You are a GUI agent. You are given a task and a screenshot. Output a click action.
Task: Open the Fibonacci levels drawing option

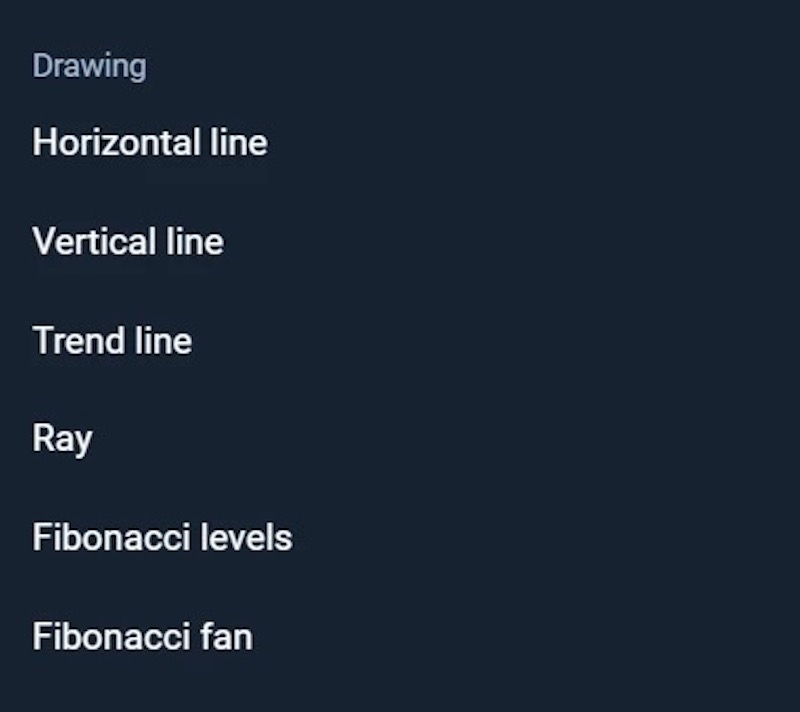pyautogui.click(x=162, y=538)
